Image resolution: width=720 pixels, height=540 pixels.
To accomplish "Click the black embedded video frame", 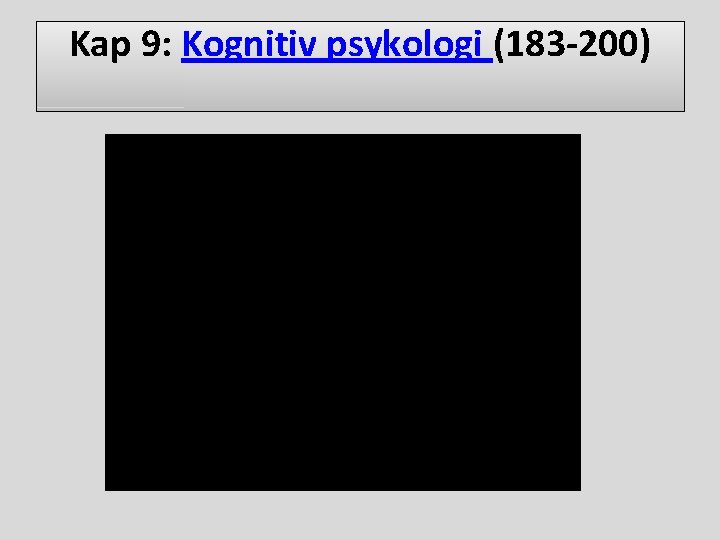I will pos(343,312).
